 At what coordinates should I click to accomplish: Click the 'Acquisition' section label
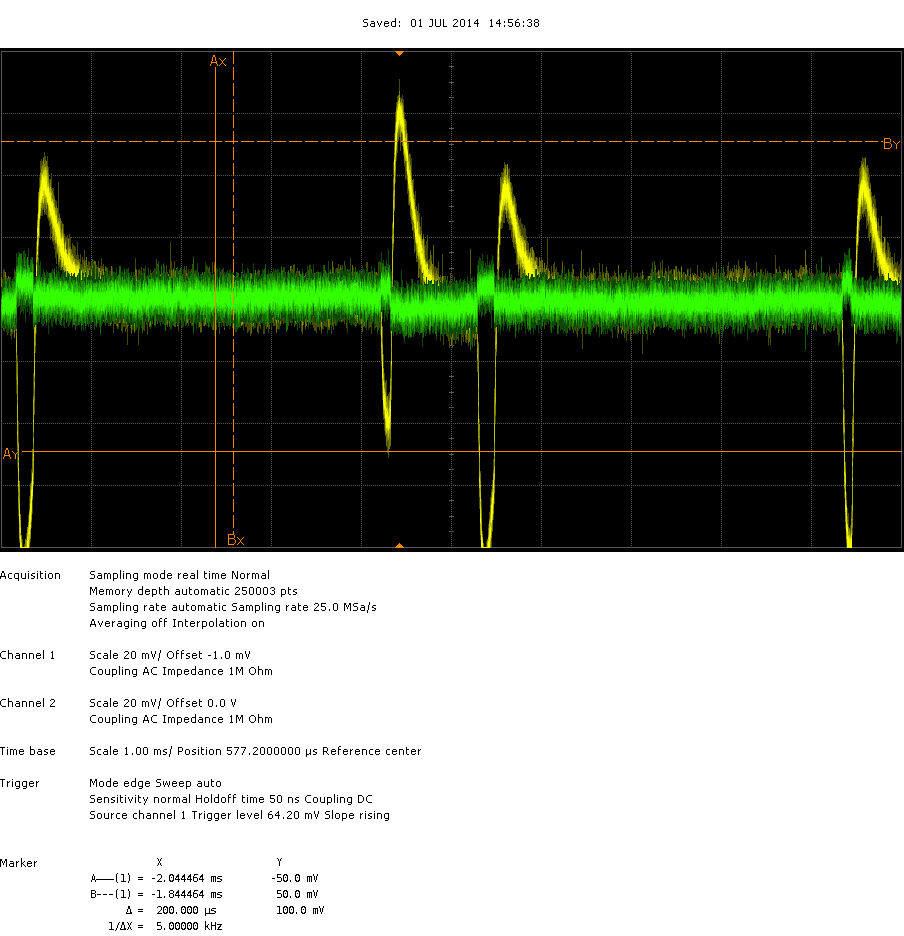(30, 575)
